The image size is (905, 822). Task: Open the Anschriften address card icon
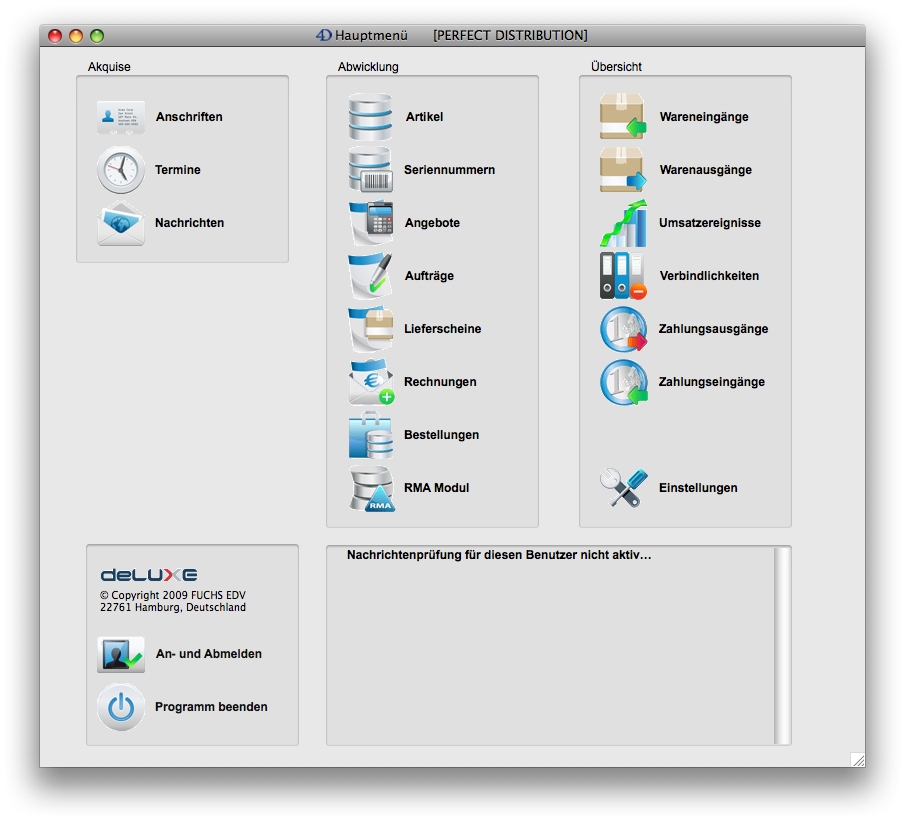coord(121,117)
